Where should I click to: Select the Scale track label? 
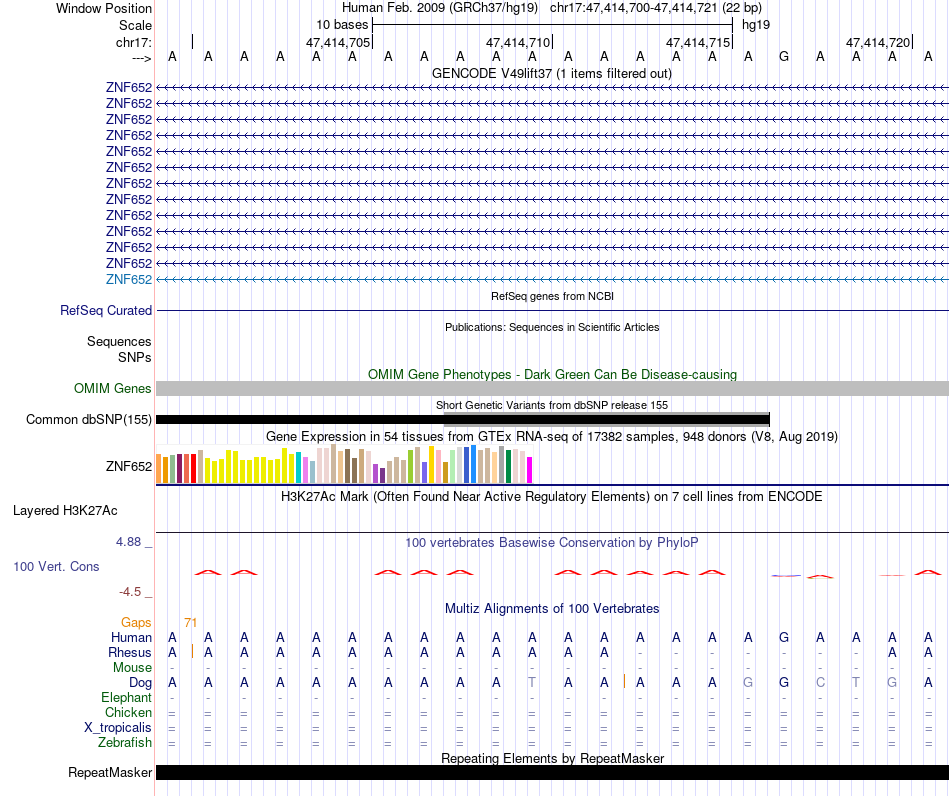point(135,25)
